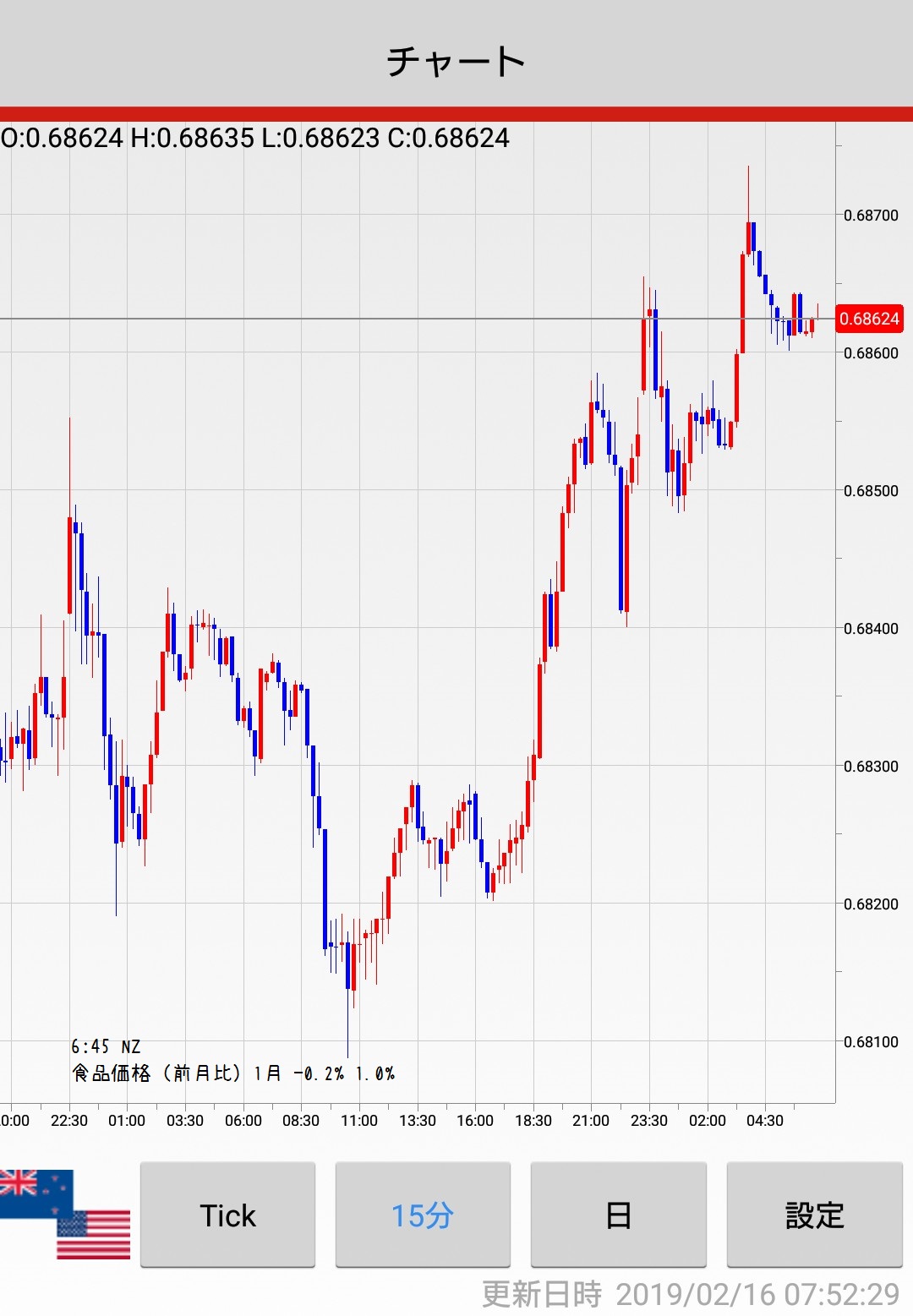Image resolution: width=913 pixels, height=1316 pixels.
Task: Switch to the 日 daily timeframe
Action: (x=618, y=1215)
